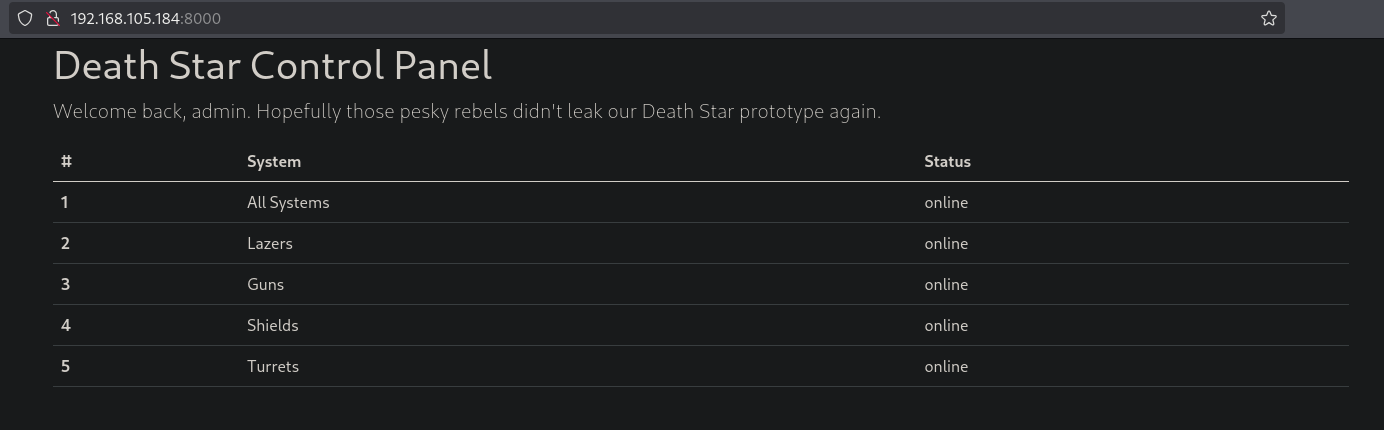Select the All Systems row name
Screen dimensions: 1384x430
(288, 202)
